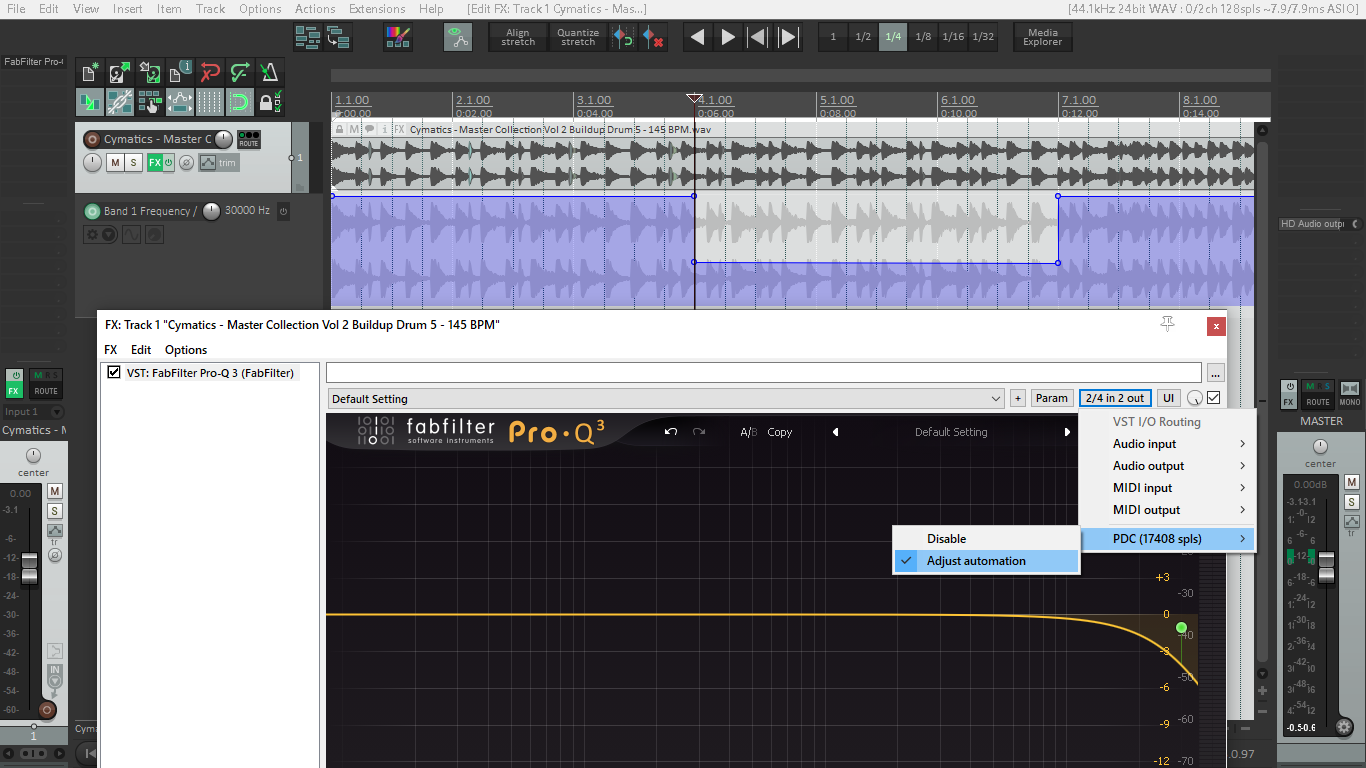
Task: Click the right arrow play icon
Action: [728, 38]
